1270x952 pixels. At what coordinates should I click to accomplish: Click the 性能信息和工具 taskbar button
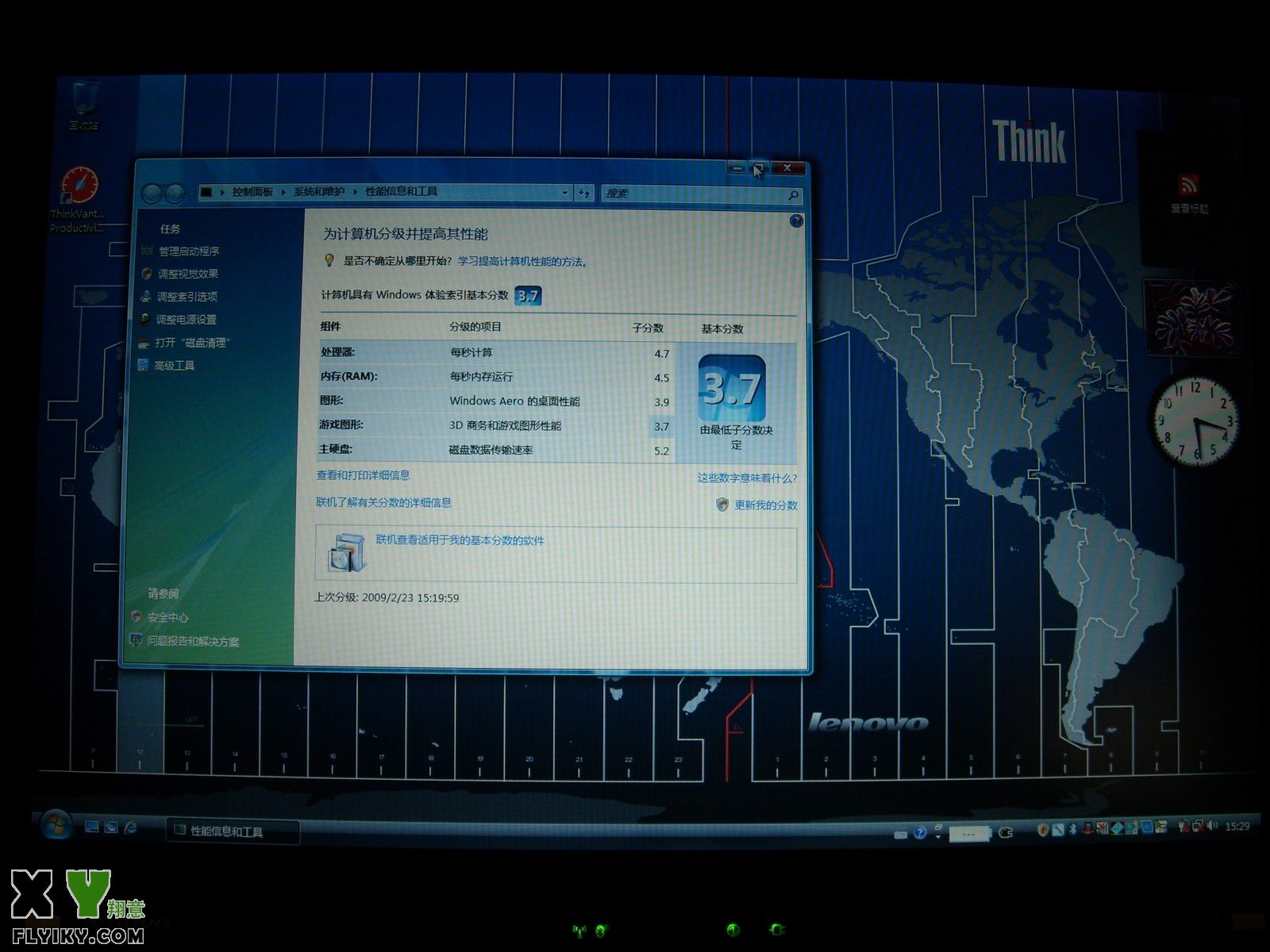pyautogui.click(x=233, y=831)
